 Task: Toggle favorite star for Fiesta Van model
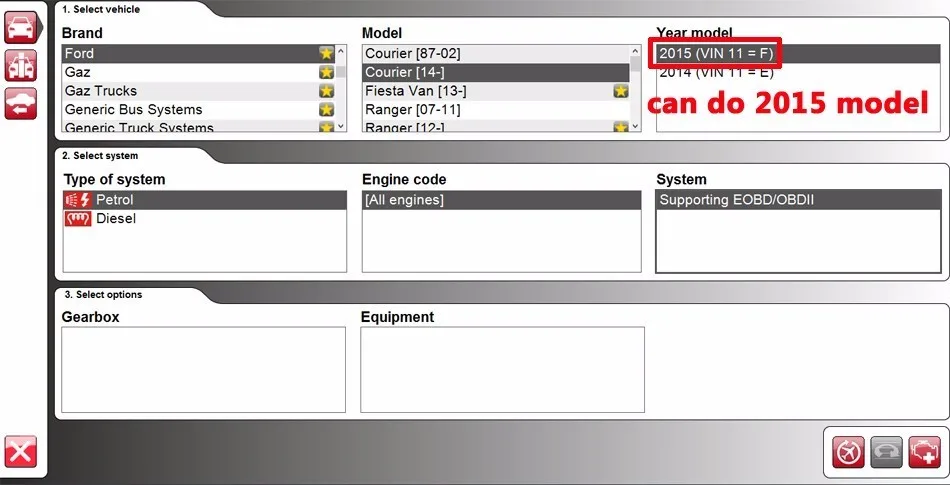pos(620,91)
